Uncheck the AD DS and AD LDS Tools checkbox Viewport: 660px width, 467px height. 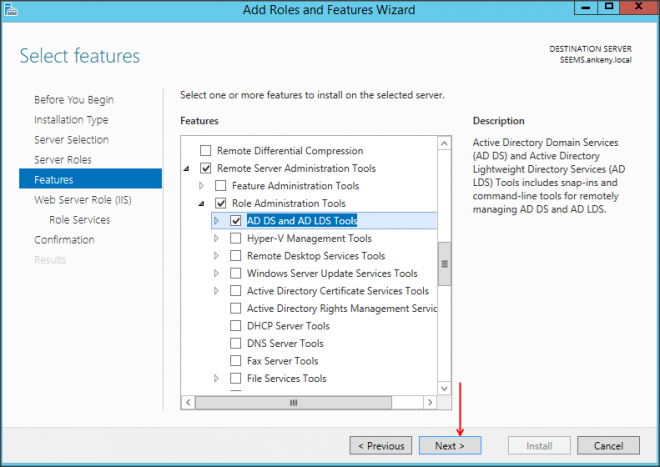(x=236, y=221)
